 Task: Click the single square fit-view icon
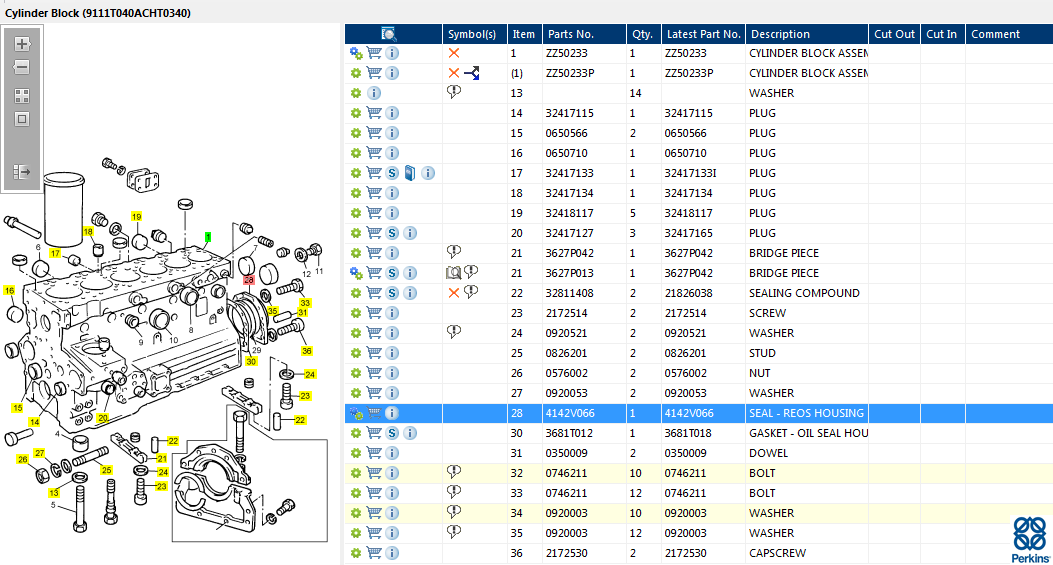pyautogui.click(x=22, y=119)
